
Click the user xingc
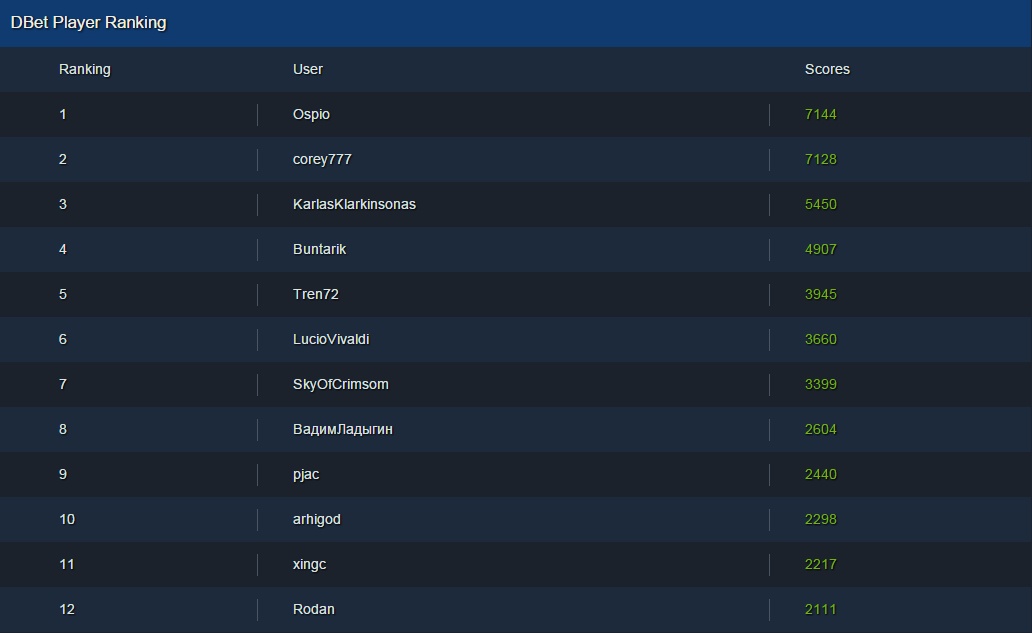pyautogui.click(x=309, y=564)
